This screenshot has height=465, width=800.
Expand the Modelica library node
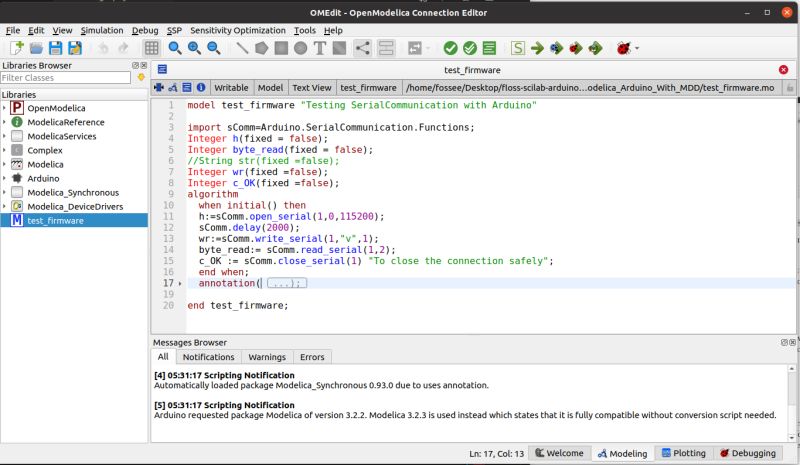(x=4, y=164)
